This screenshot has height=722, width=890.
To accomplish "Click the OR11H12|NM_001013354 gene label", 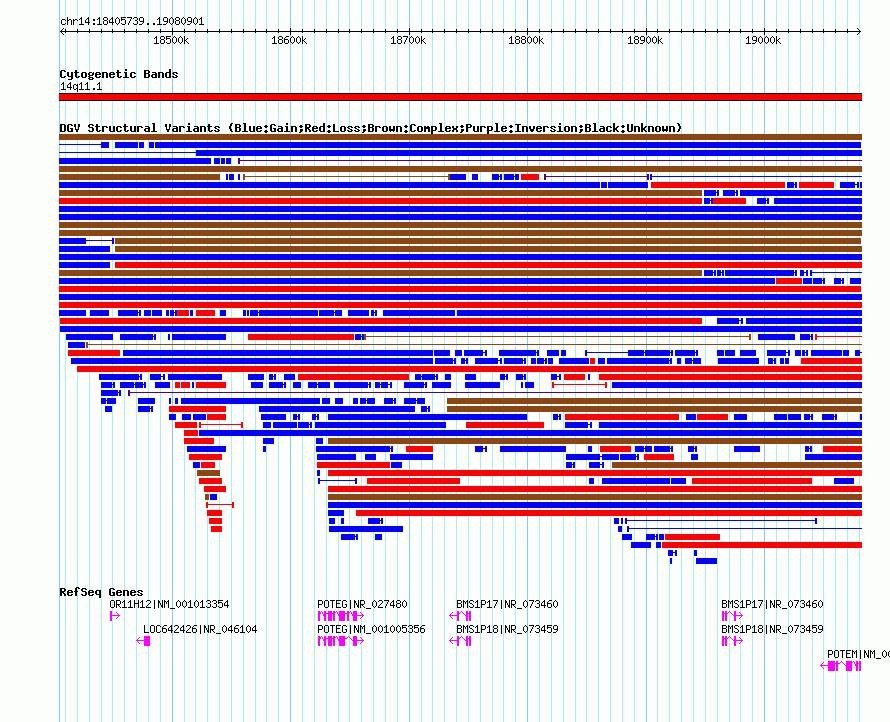I will tap(169, 604).
